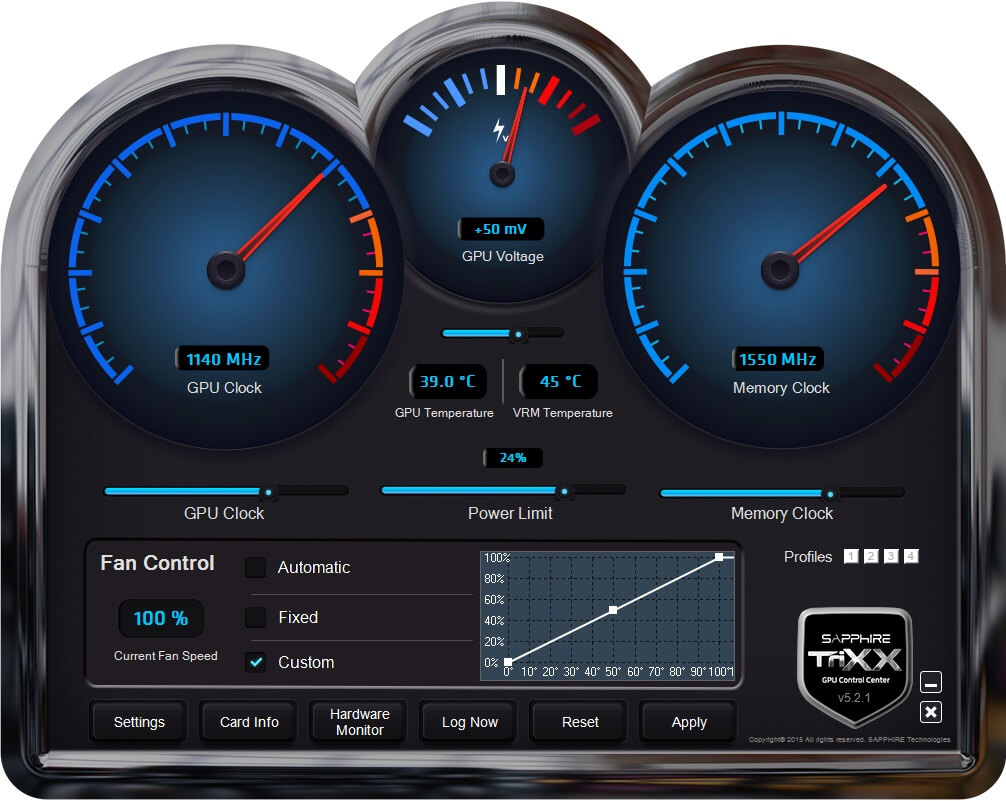This screenshot has height=801, width=1006.
Task: Select profile slot 3
Action: tap(891, 557)
